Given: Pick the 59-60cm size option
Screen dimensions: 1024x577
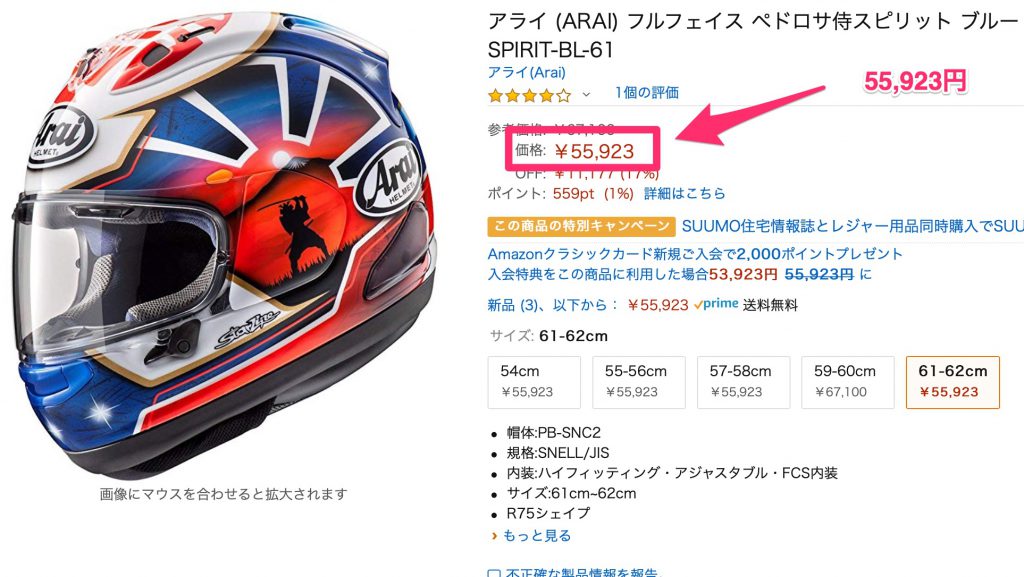Looking at the screenshot, I should click(x=848, y=382).
